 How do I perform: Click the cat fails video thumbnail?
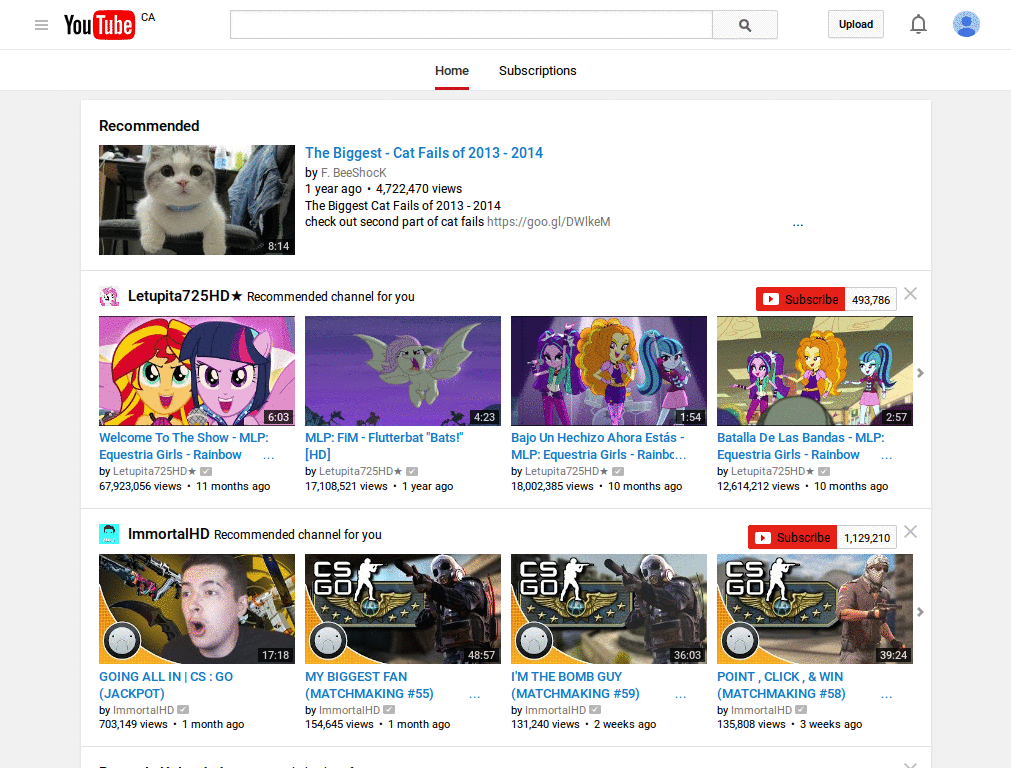[196, 200]
